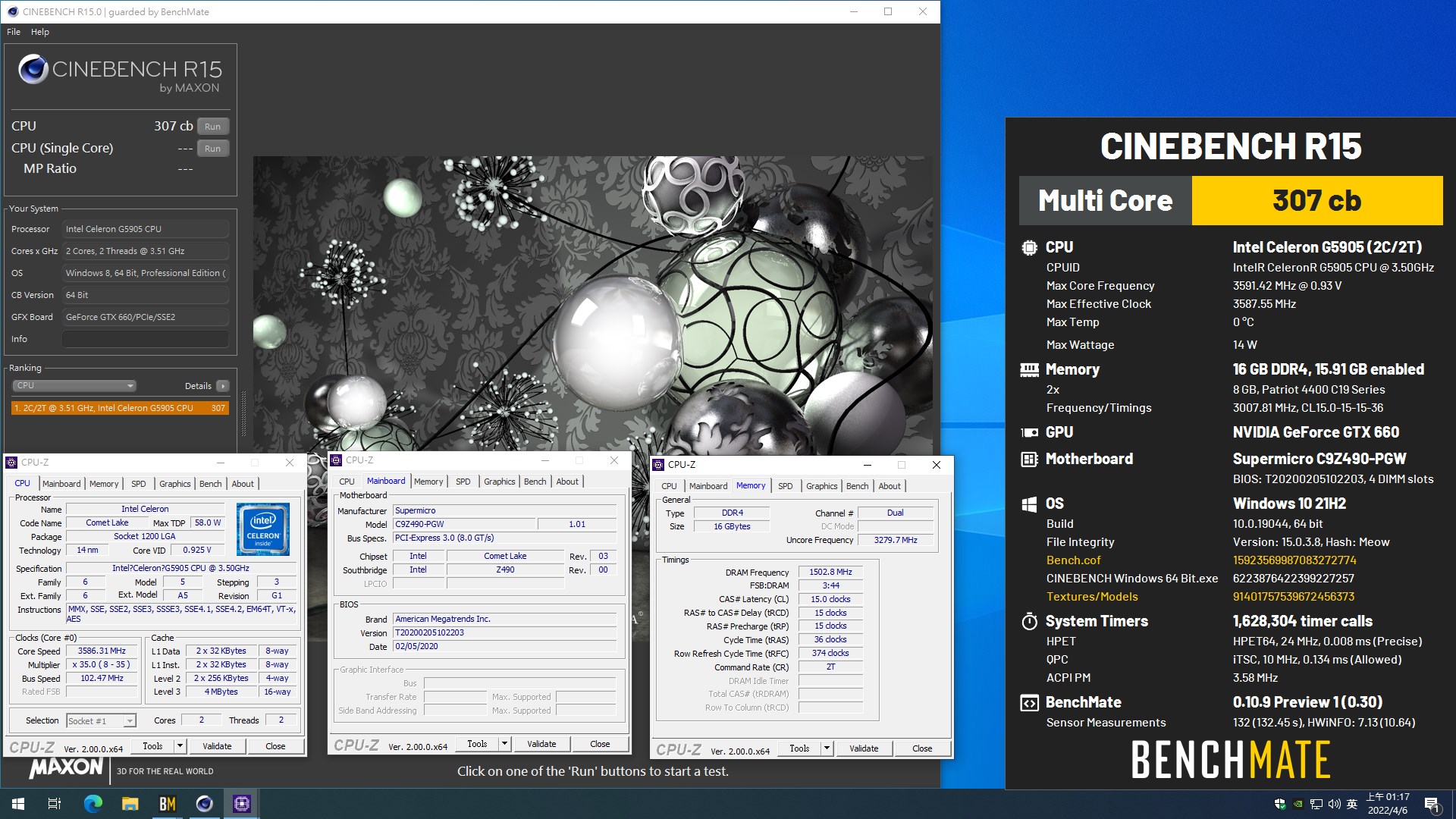The image size is (1456, 819).
Task: Click Validate in the CPU-Z Memory window
Action: pyautogui.click(x=864, y=748)
